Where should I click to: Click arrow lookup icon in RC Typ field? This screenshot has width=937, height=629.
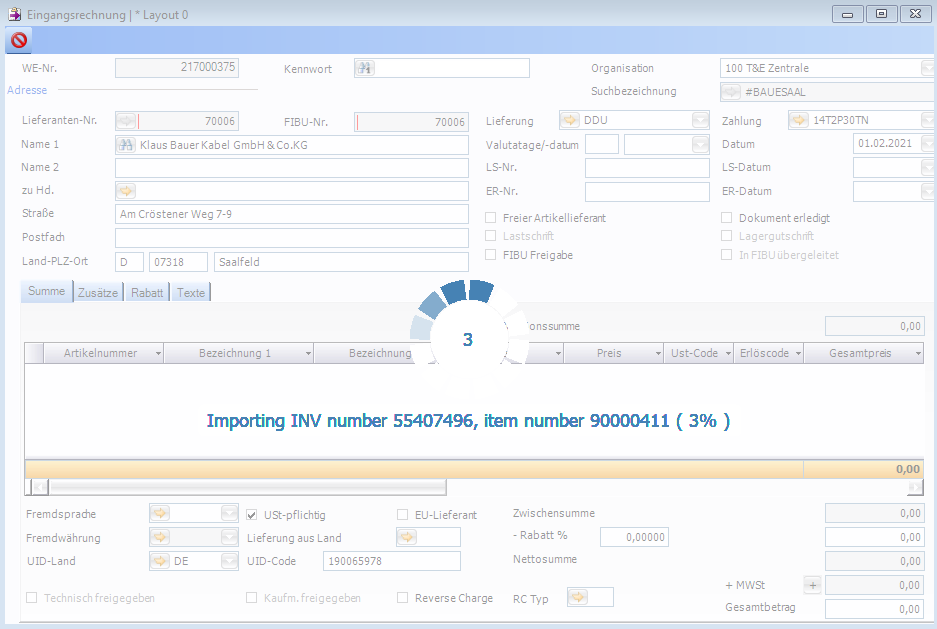[x=578, y=597]
